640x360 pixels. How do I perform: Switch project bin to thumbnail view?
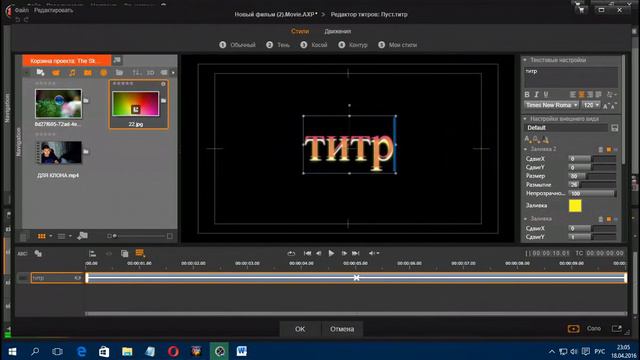click(42, 236)
